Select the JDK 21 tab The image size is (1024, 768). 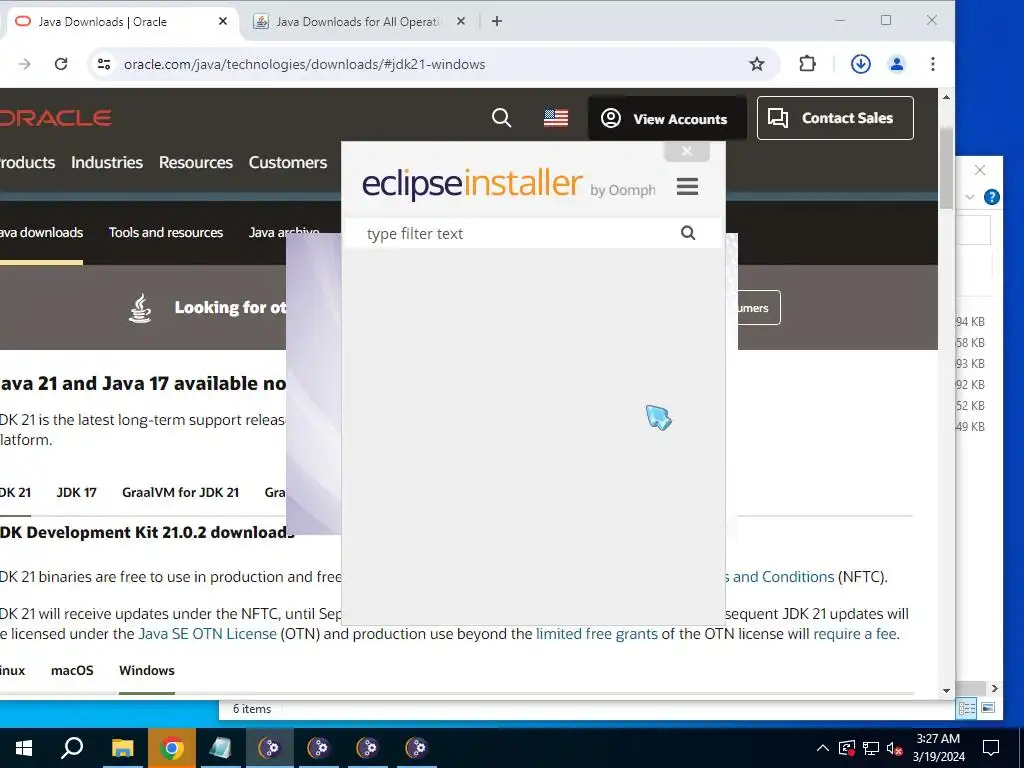click(15, 492)
